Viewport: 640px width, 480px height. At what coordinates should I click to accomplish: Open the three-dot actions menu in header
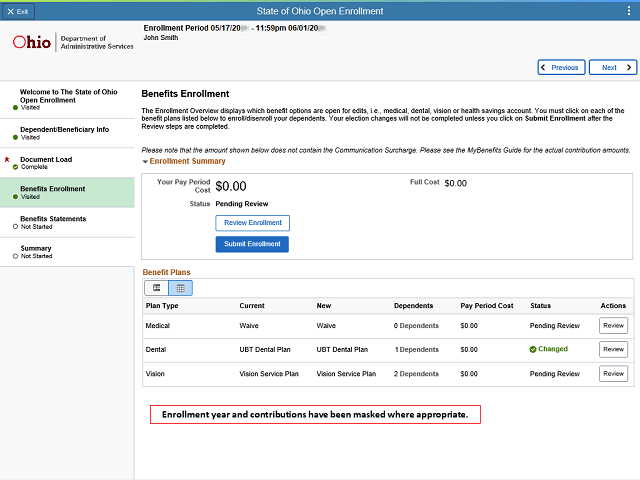tap(629, 11)
